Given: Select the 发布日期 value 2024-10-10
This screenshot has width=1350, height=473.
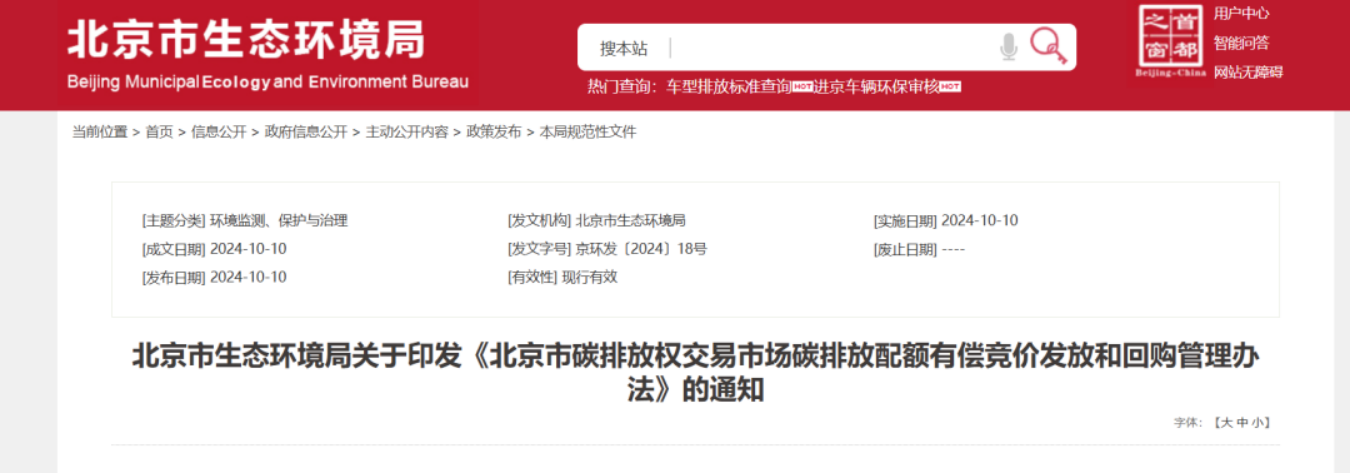Looking at the screenshot, I should pos(248,277).
